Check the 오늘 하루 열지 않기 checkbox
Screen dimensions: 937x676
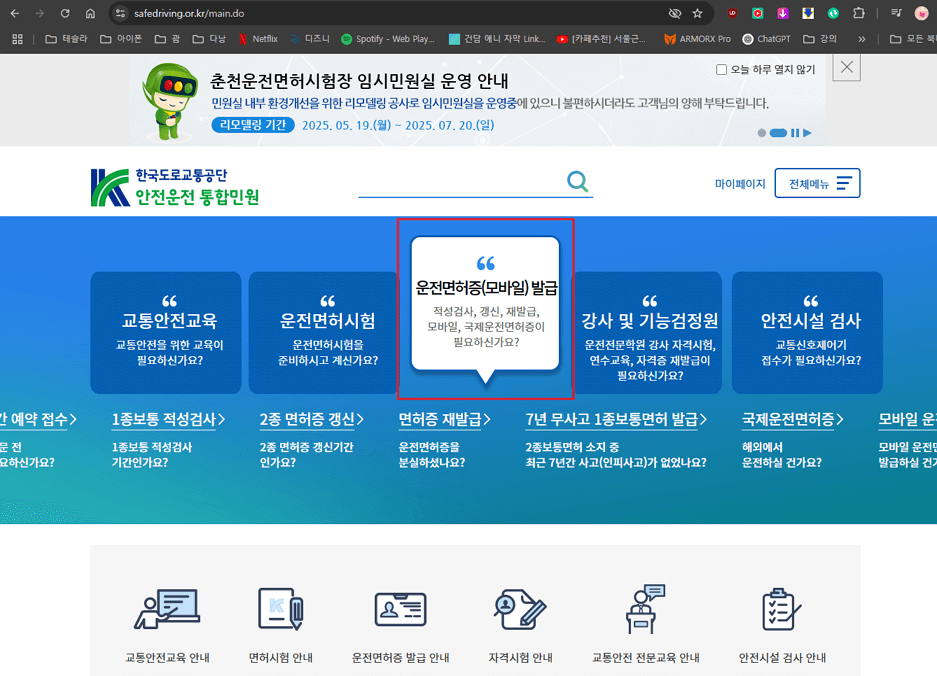pos(720,67)
